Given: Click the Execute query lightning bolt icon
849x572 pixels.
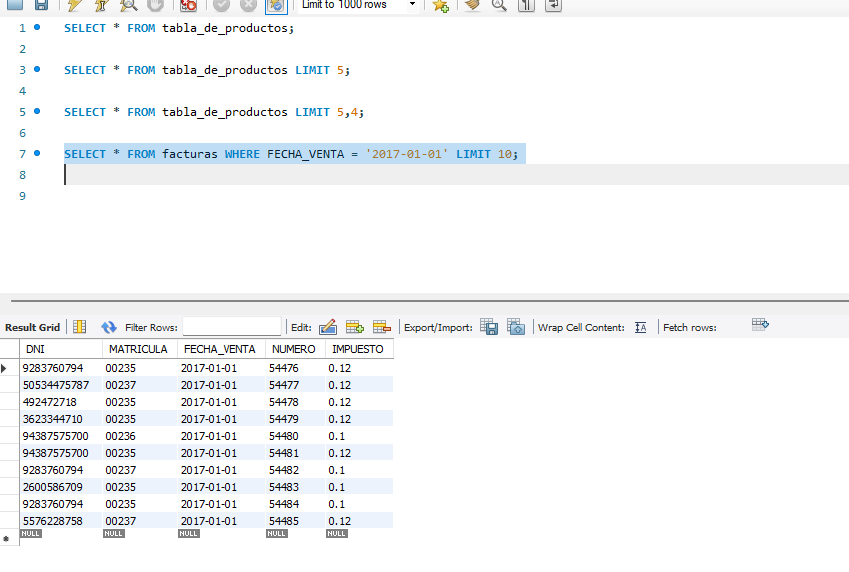Looking at the screenshot, I should click(x=74, y=5).
